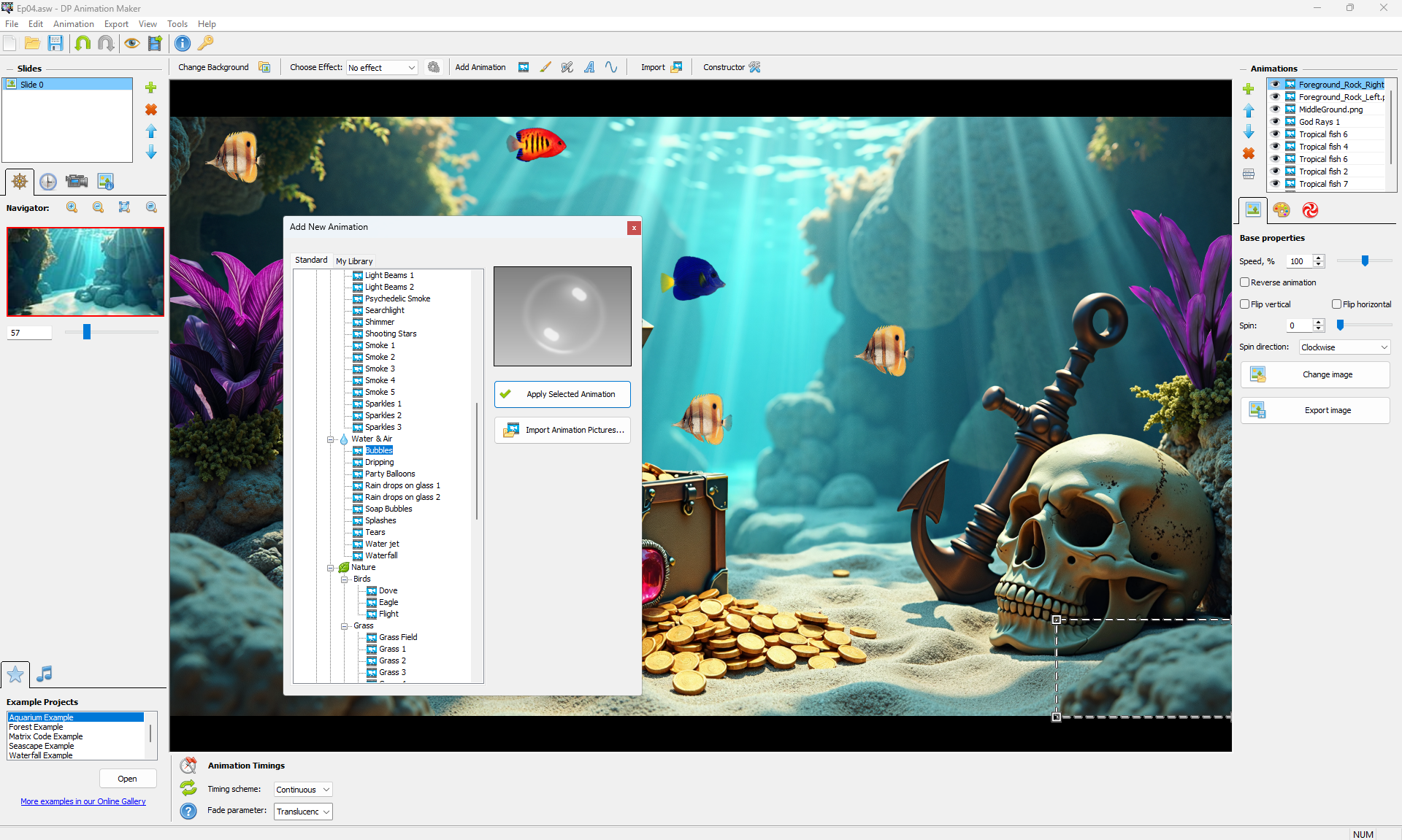Open the Choose Effect dropdown
The image size is (1402, 840).
point(382,68)
